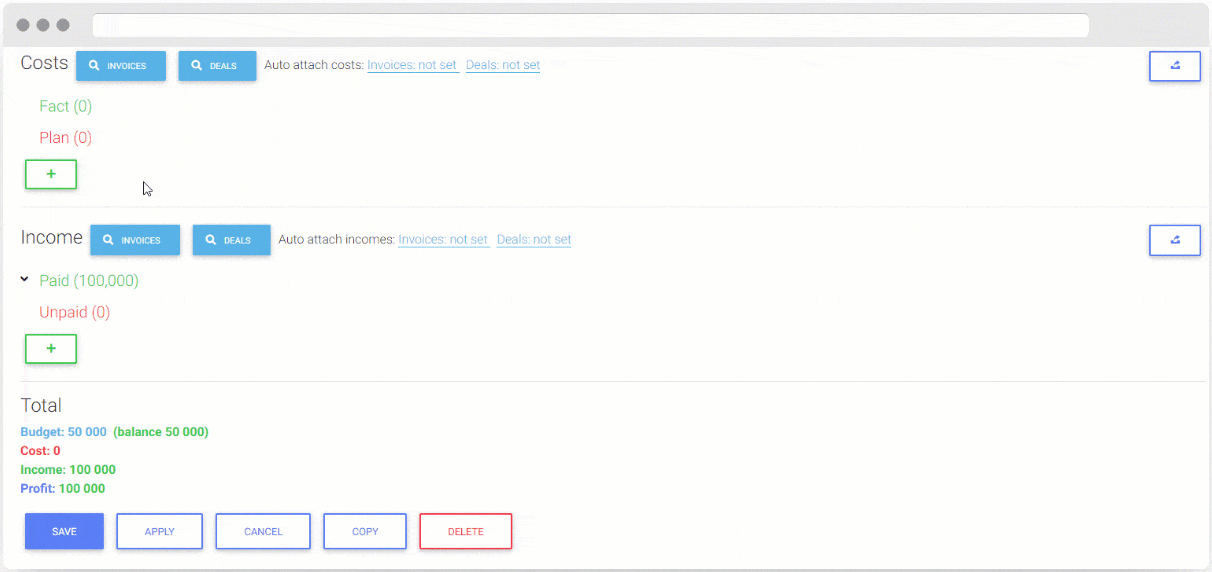The height and width of the screenshot is (572, 1212).
Task: Click the Delete button
Action: click(466, 531)
